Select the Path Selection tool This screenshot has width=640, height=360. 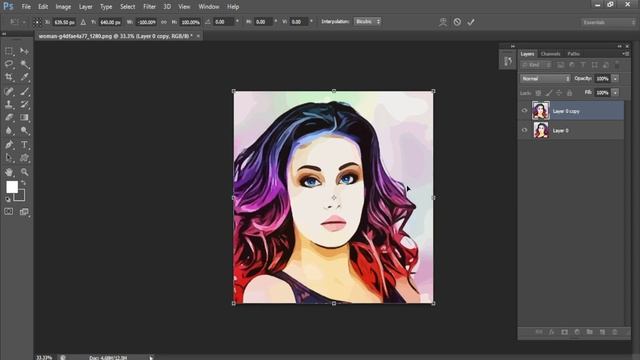click(9, 158)
